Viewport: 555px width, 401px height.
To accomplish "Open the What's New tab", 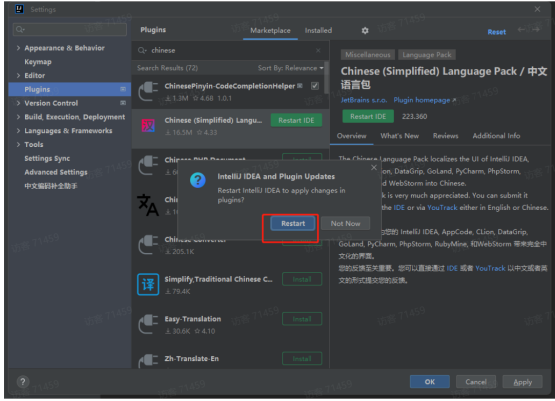I will pos(400,136).
